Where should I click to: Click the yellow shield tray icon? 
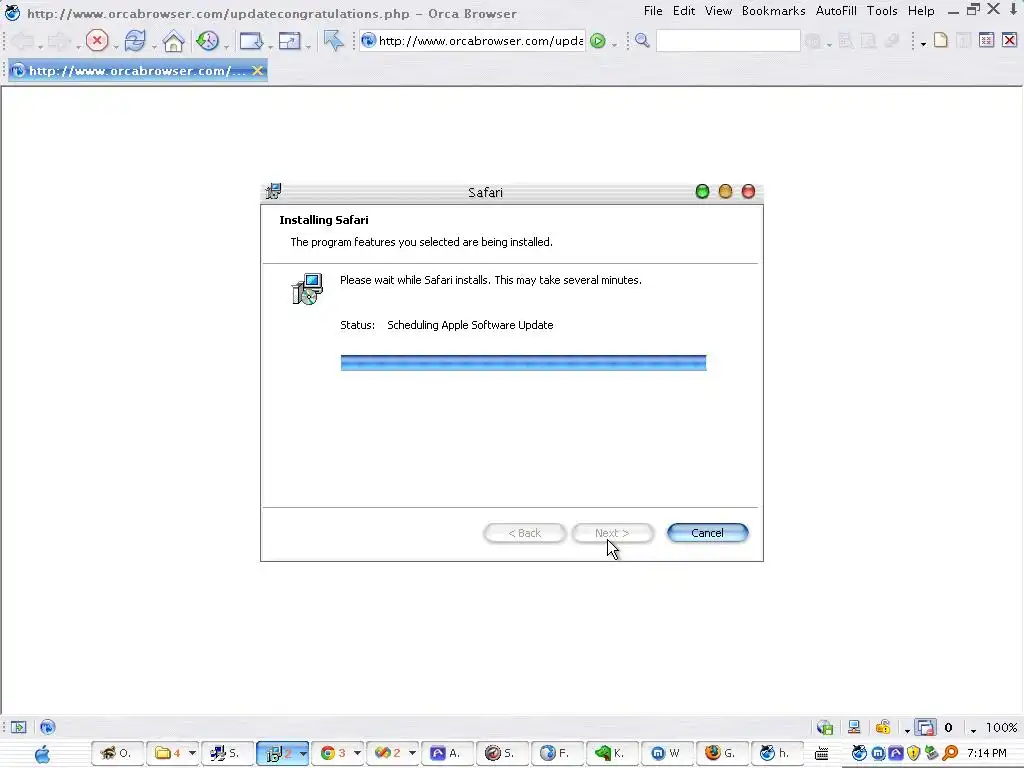pos(914,753)
